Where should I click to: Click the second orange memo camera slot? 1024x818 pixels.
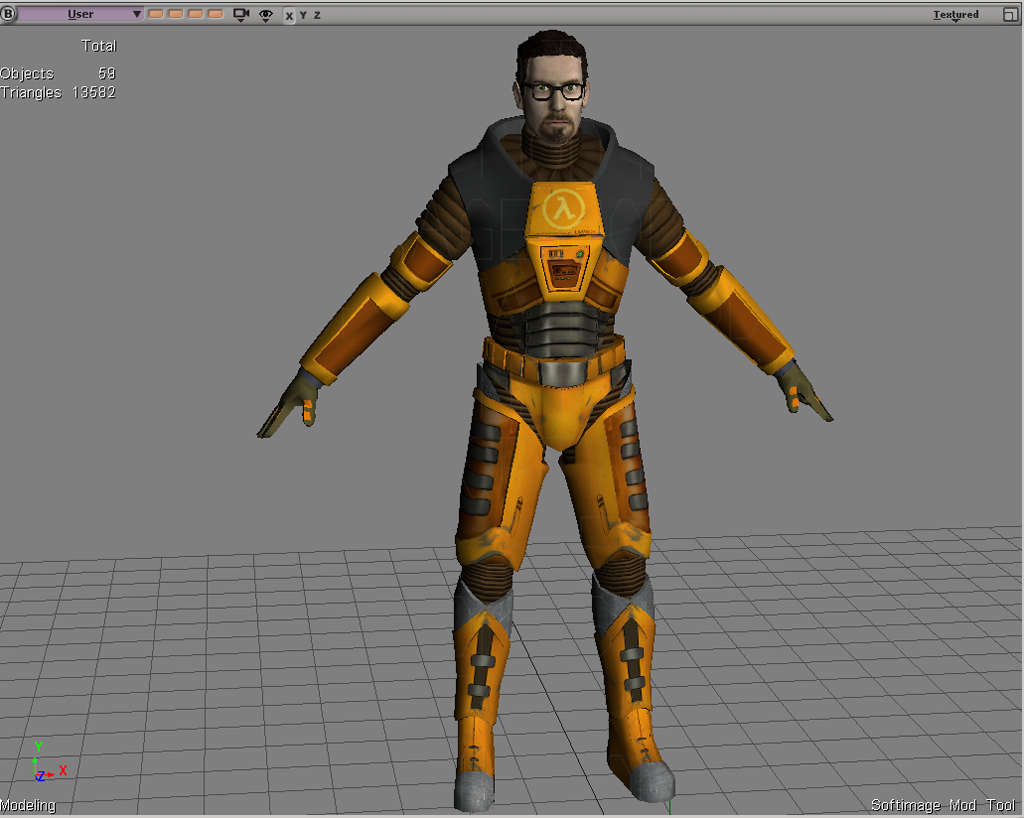click(176, 14)
